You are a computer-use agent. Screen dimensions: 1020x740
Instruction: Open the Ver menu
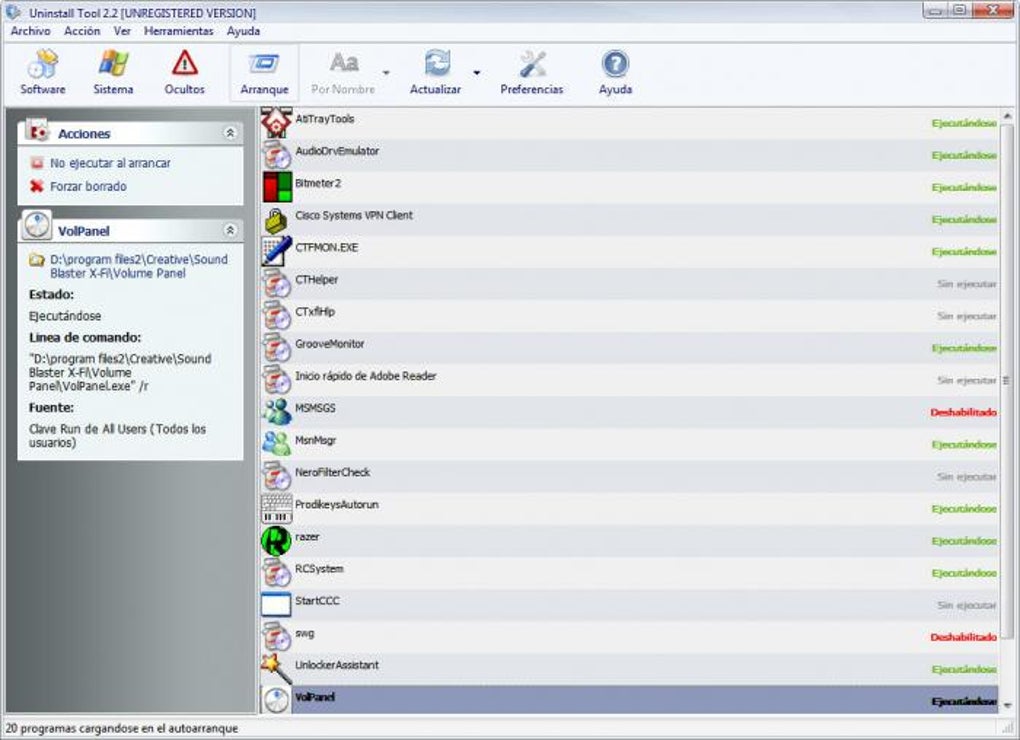point(122,31)
